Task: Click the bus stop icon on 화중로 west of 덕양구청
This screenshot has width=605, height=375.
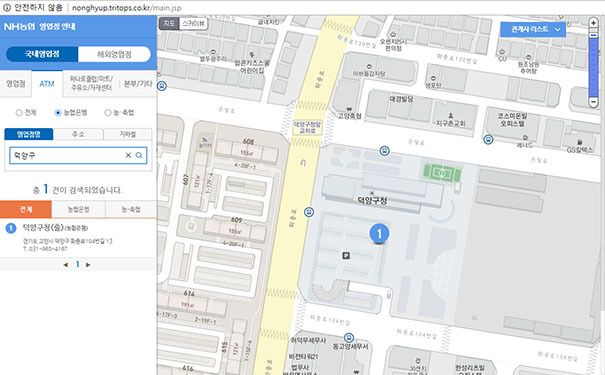Action: coord(309,212)
